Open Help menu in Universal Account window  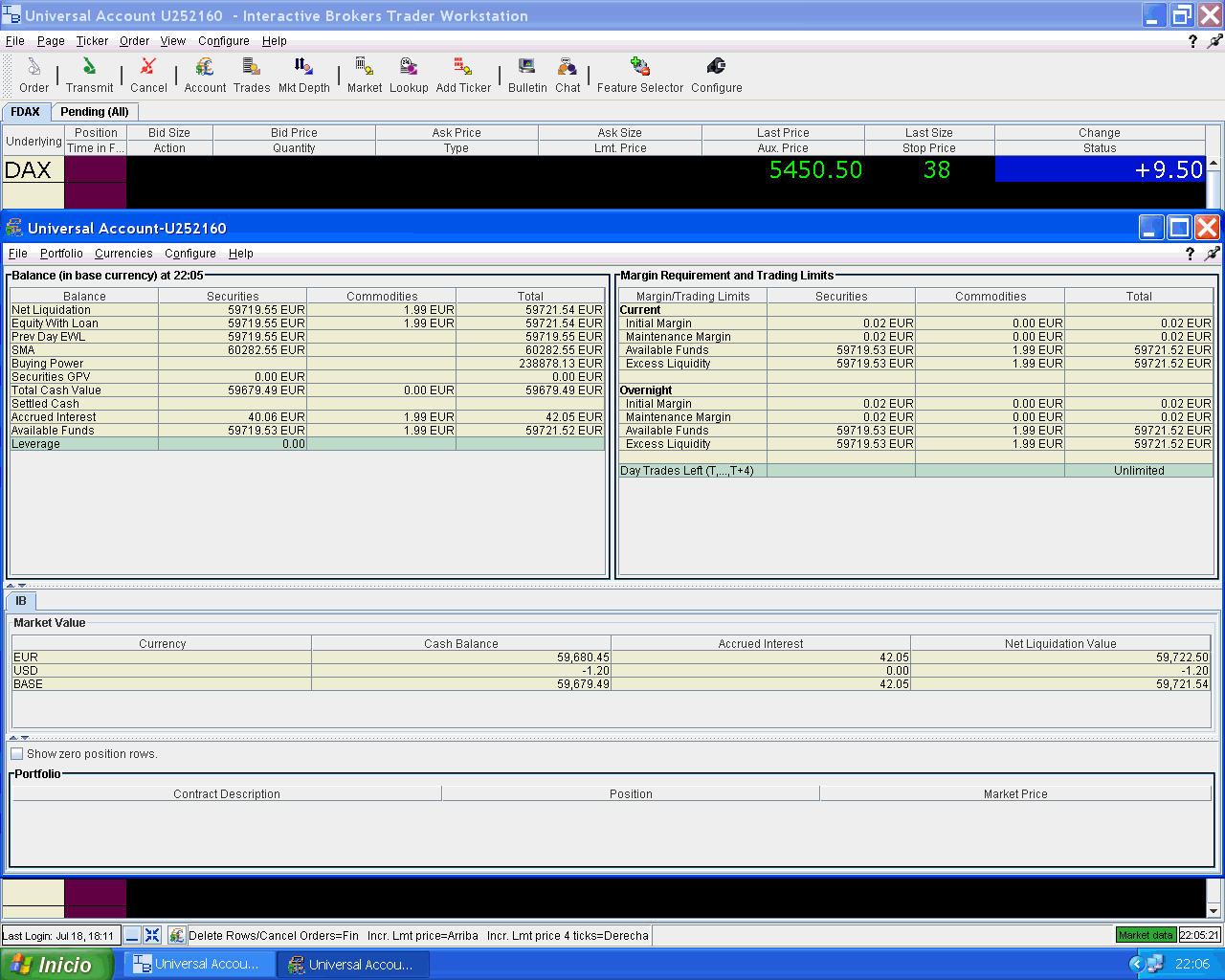241,254
